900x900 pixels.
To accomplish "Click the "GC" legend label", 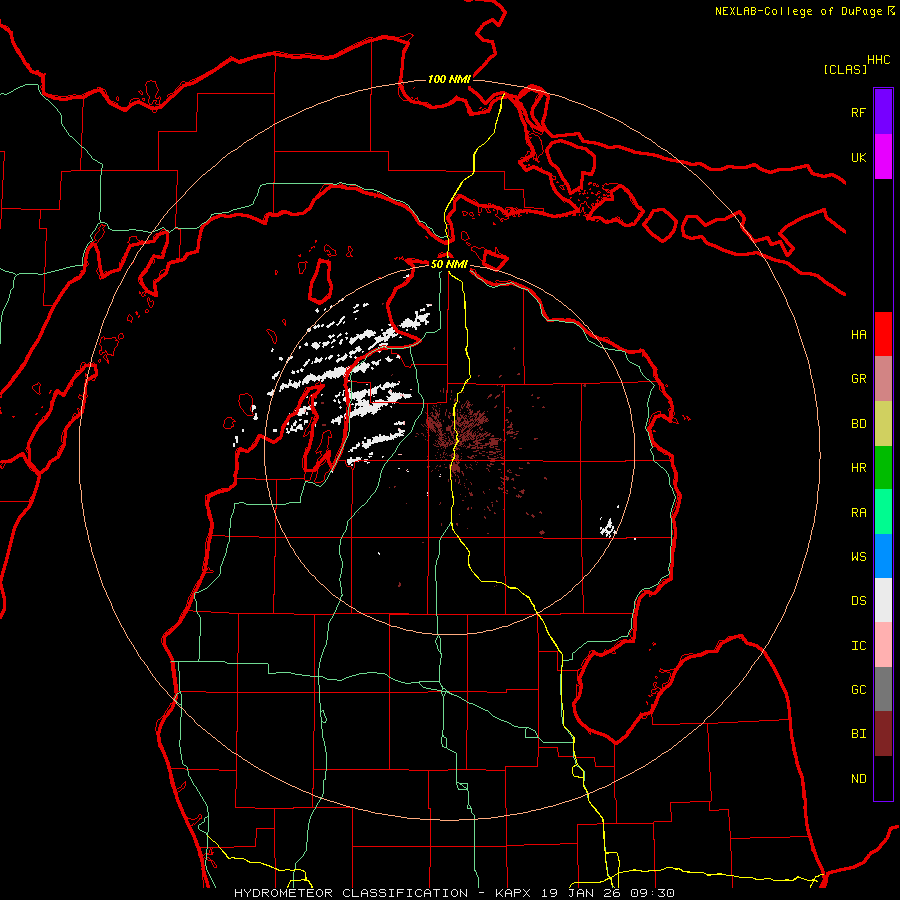I will pos(858,689).
